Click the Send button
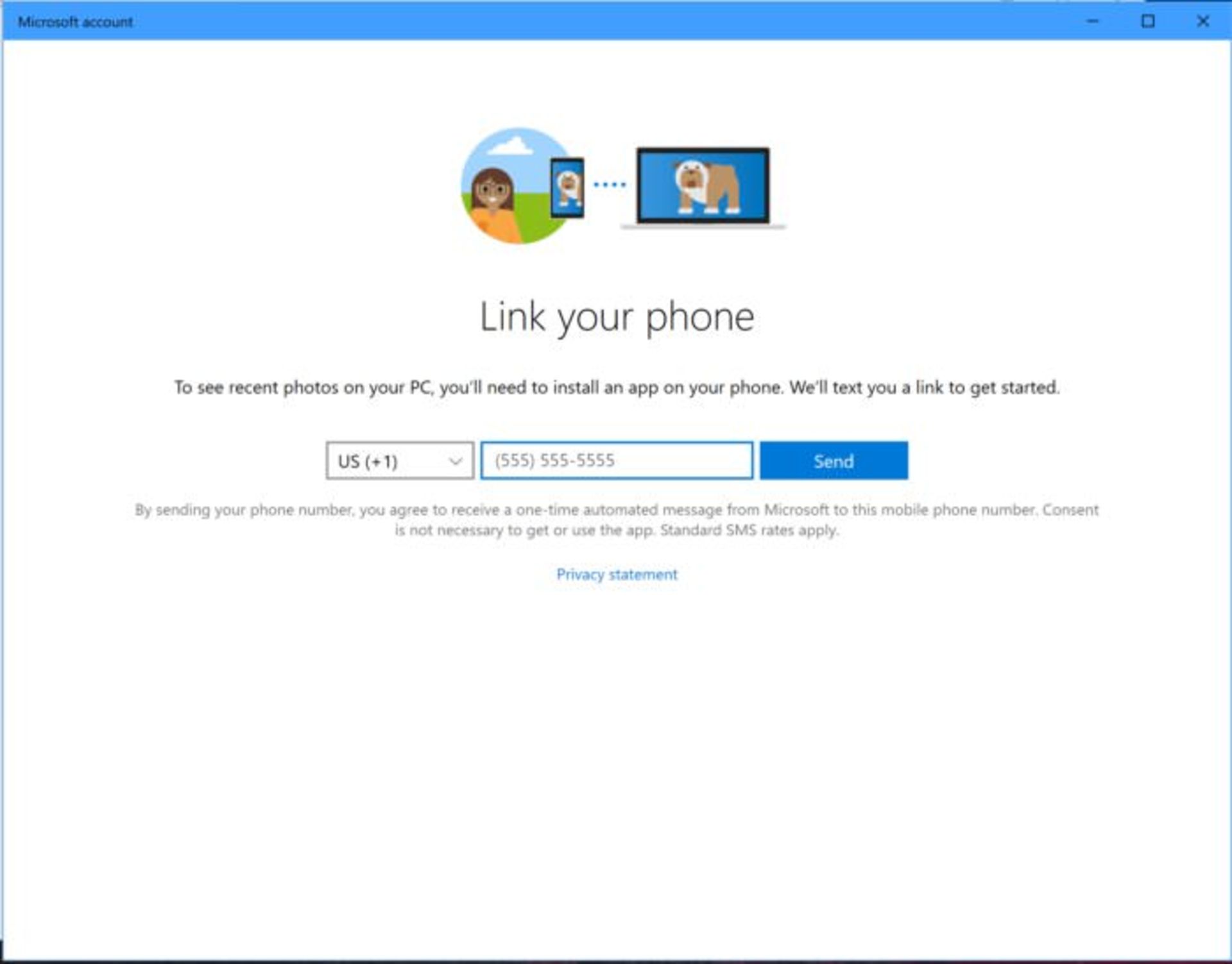This screenshot has height=964, width=1232. (x=834, y=461)
